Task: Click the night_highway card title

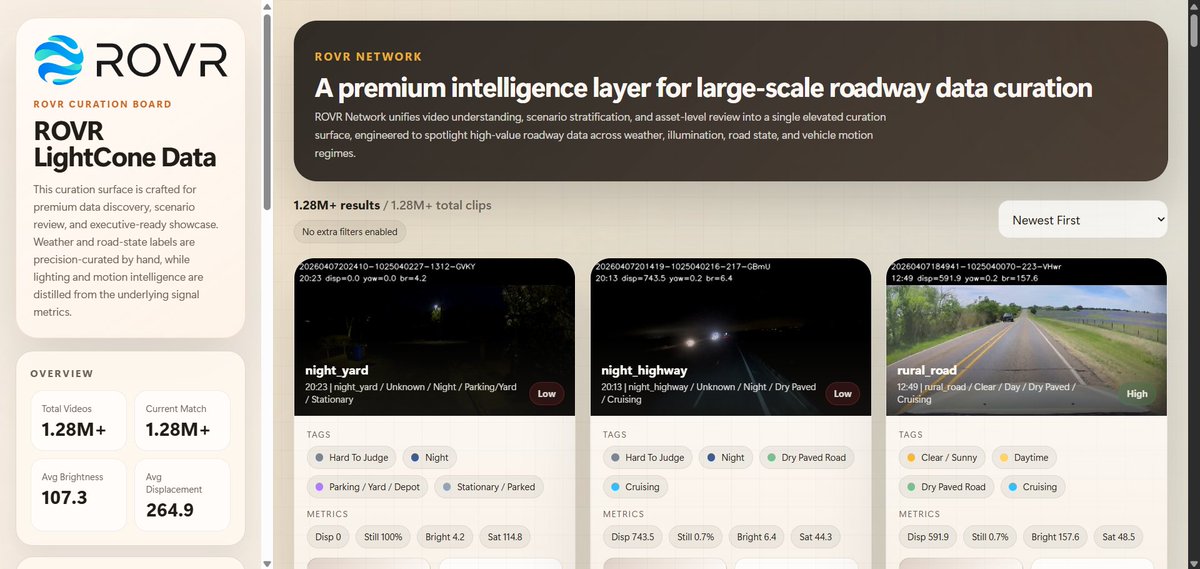Action: (643, 370)
